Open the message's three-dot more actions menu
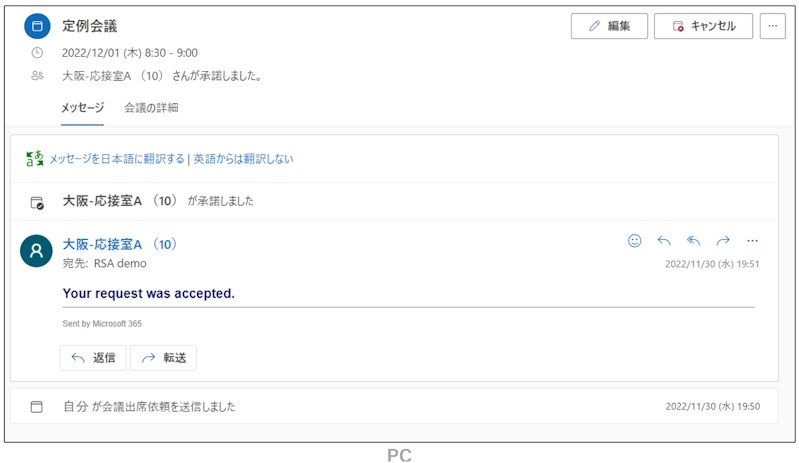Viewport: 799px width, 463px height. click(752, 240)
